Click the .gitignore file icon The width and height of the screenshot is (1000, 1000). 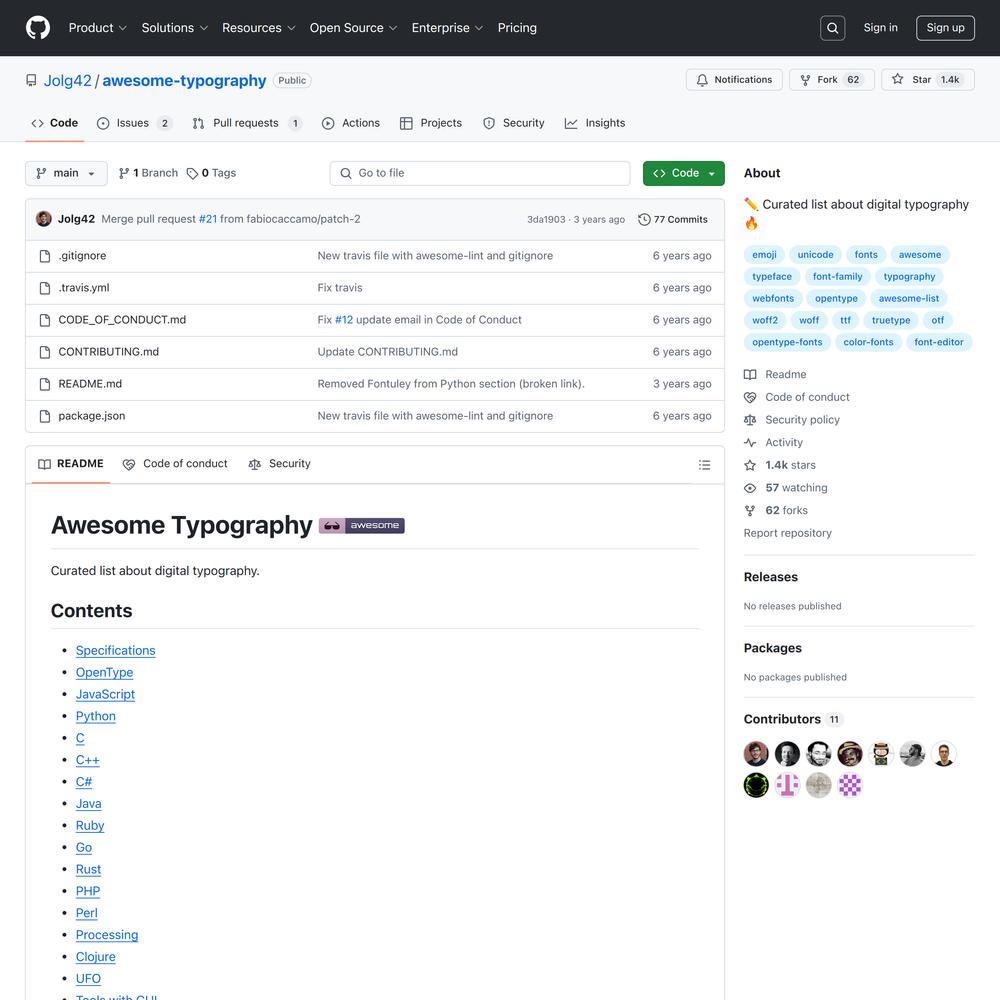(45, 256)
